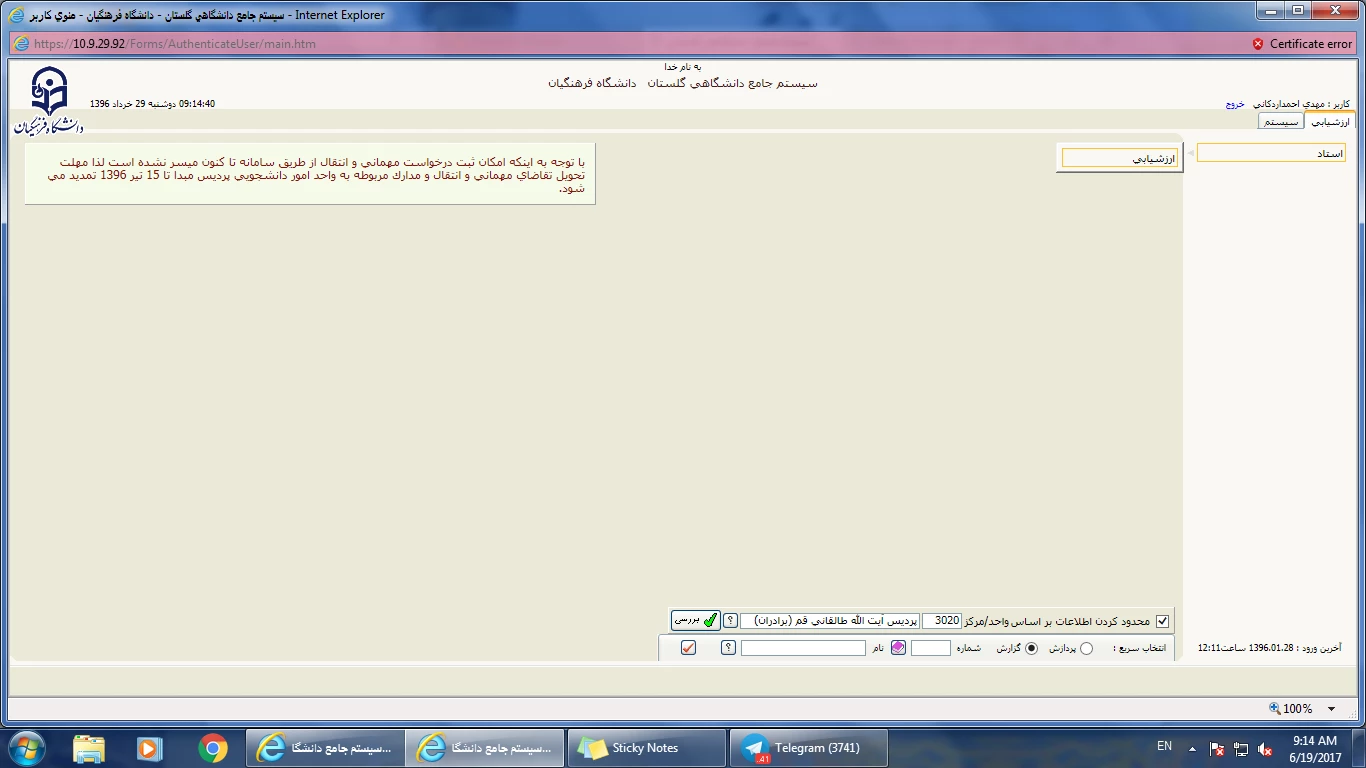Click the red checkmark confirm icon
Viewport: 1366px width, 768px height.
pos(688,648)
